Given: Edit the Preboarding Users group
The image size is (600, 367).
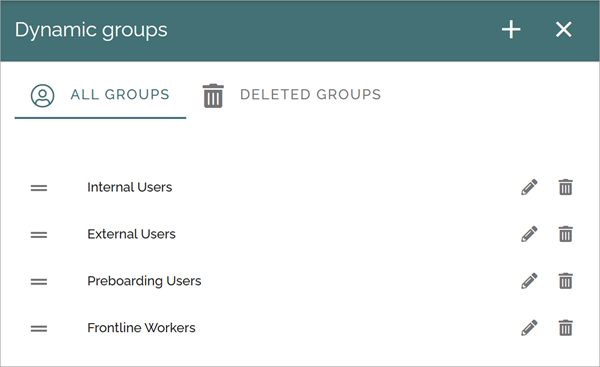Looking at the screenshot, I should 529,281.
